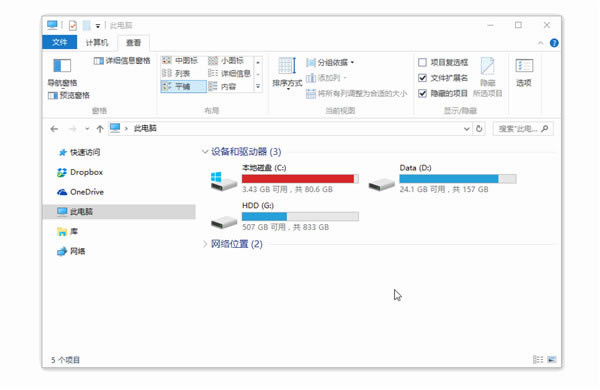
Task: Select the HDD (G:) drive icon
Action: (224, 222)
